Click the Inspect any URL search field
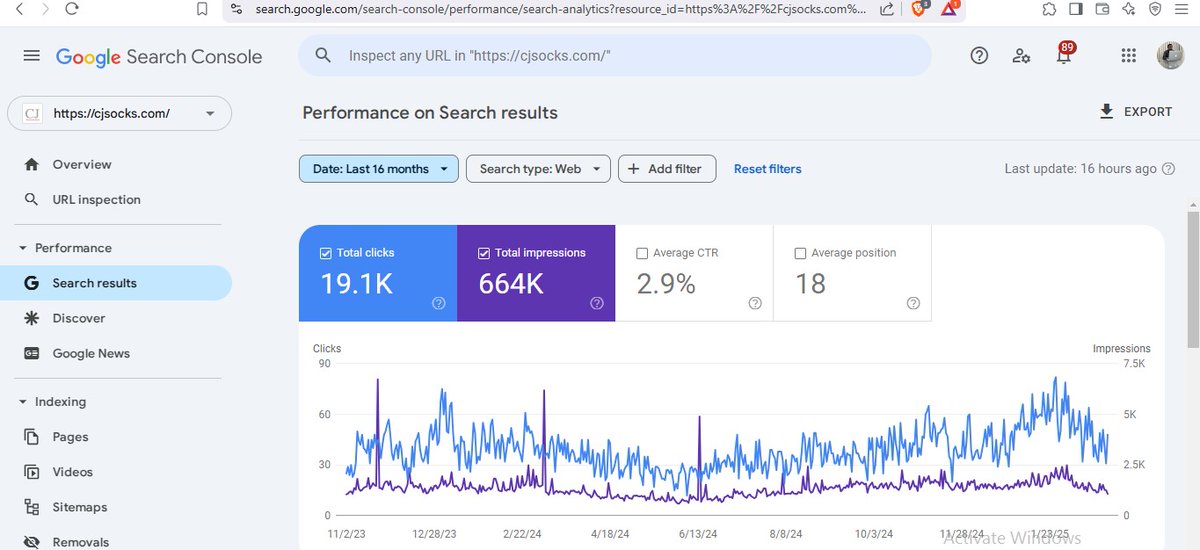This screenshot has width=1200, height=550. pyautogui.click(x=614, y=56)
